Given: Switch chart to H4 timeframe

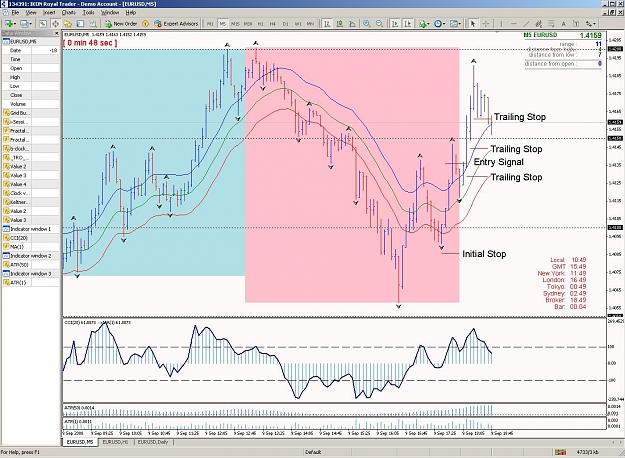Looking at the screenshot, I should point(273,24).
